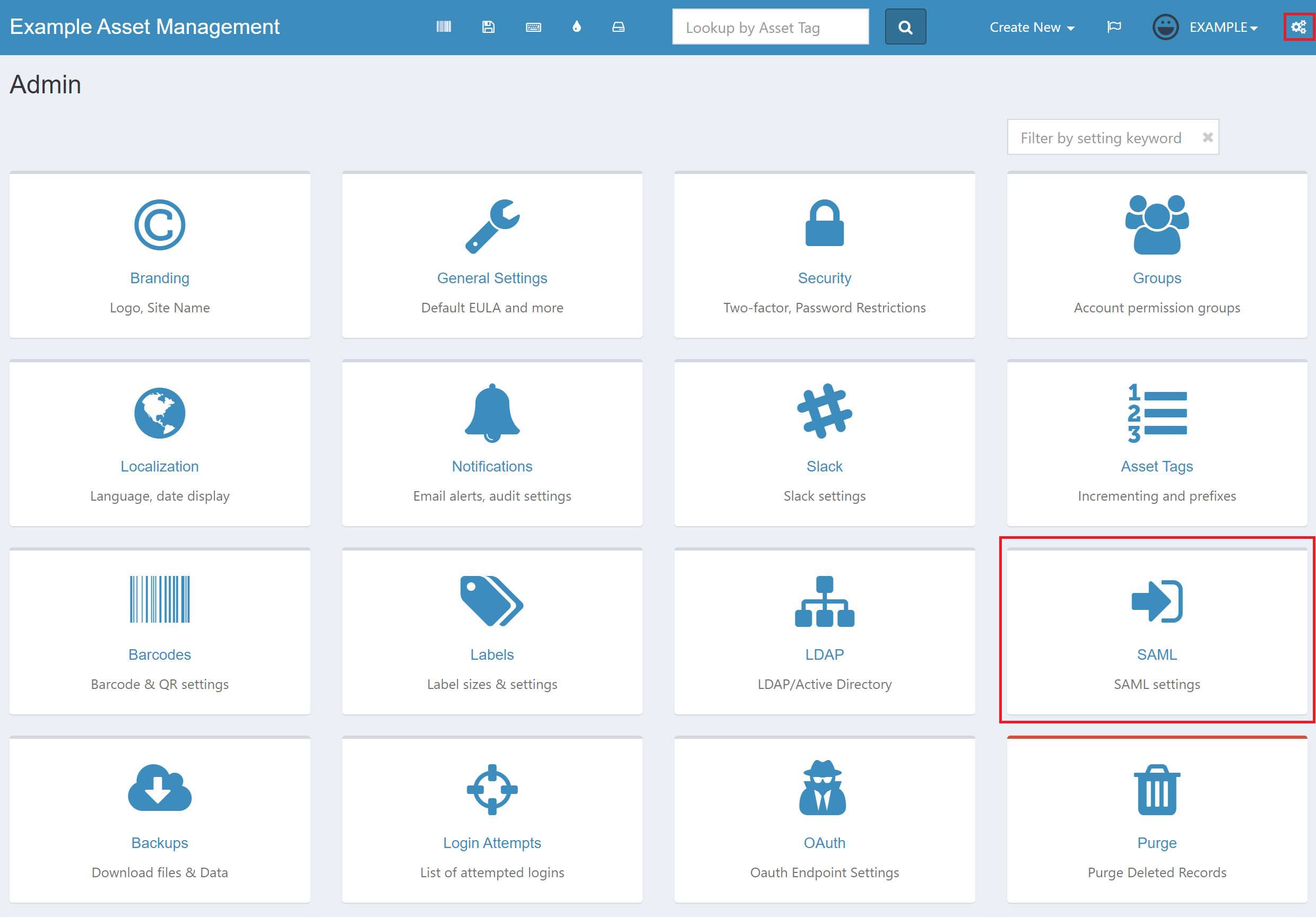The width and height of the screenshot is (1316, 917).
Task: Open the Branding settings link
Action: click(159, 278)
